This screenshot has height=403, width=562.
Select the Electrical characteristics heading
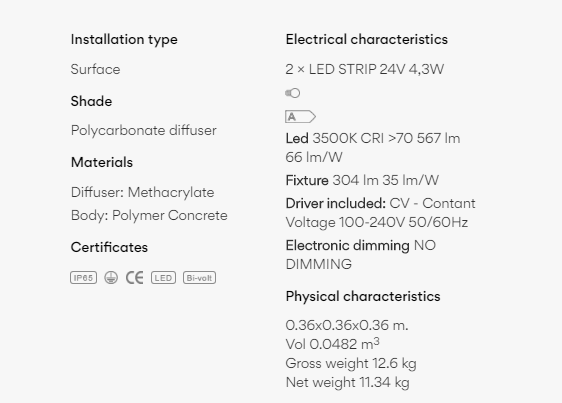coord(367,39)
